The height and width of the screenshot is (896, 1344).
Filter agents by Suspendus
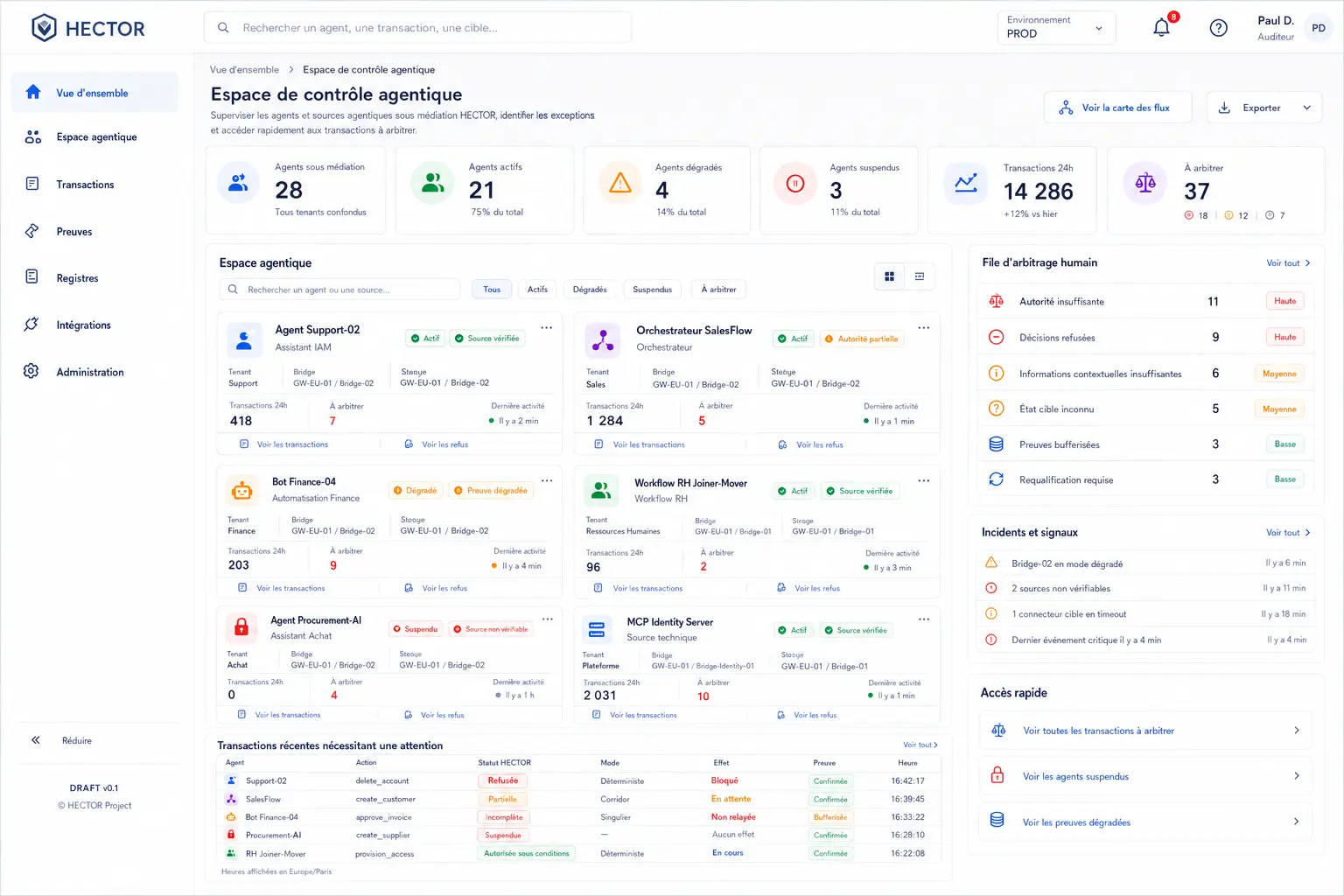pos(653,290)
